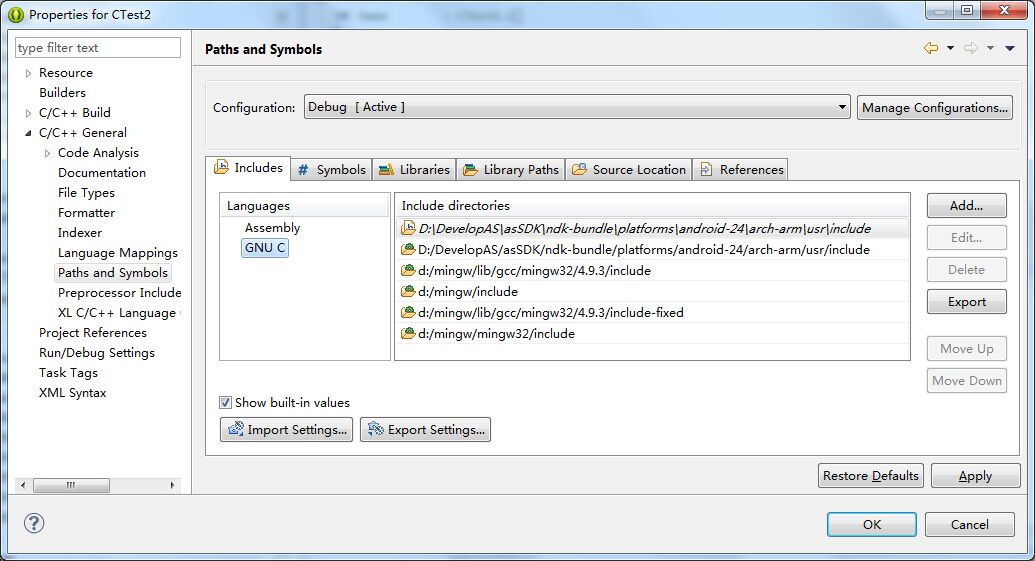Click the Properties window title icon
Image resolution: width=1035 pixels, height=561 pixels.
16,15
